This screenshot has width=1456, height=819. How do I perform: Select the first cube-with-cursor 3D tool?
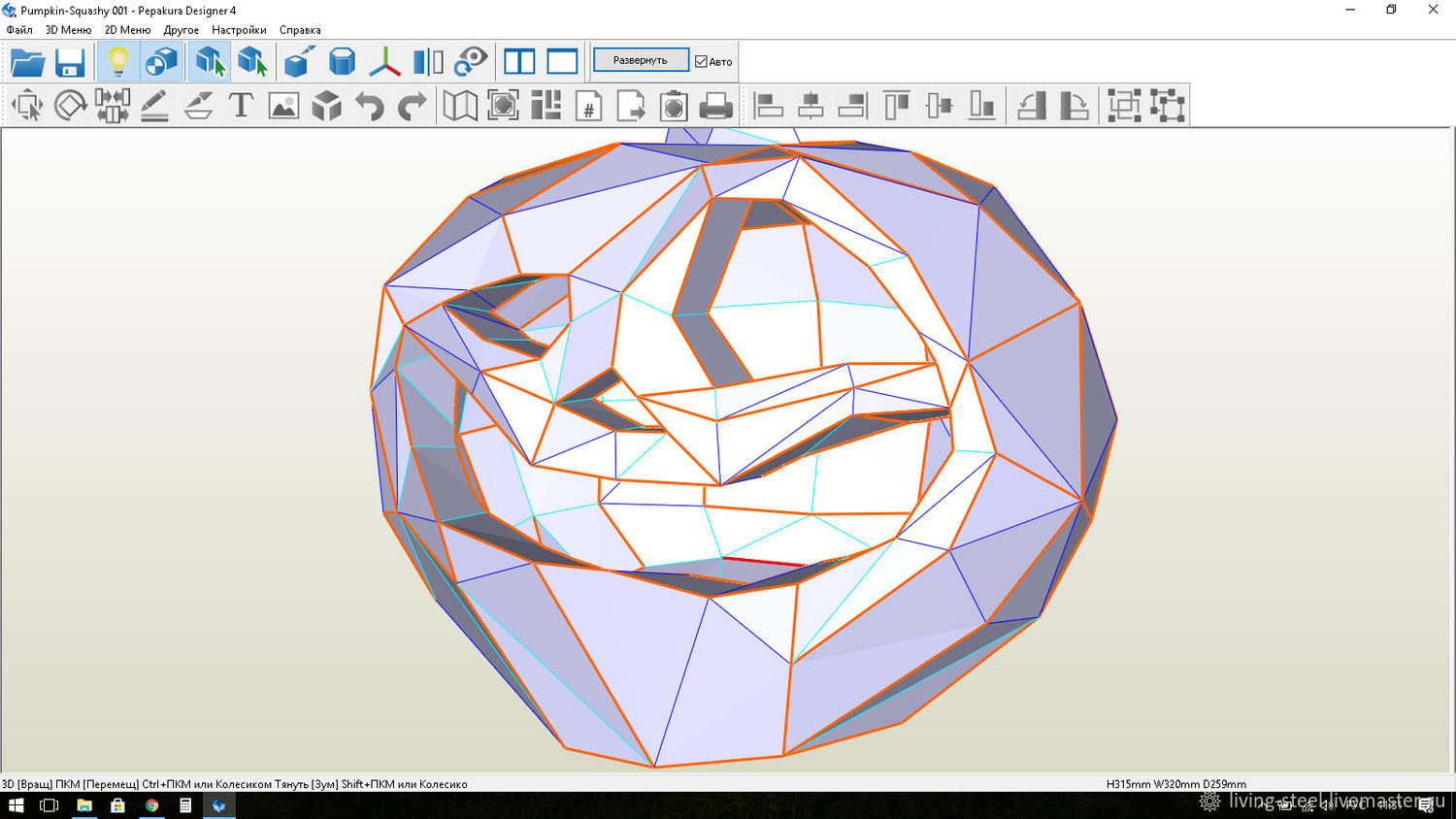[x=210, y=62]
